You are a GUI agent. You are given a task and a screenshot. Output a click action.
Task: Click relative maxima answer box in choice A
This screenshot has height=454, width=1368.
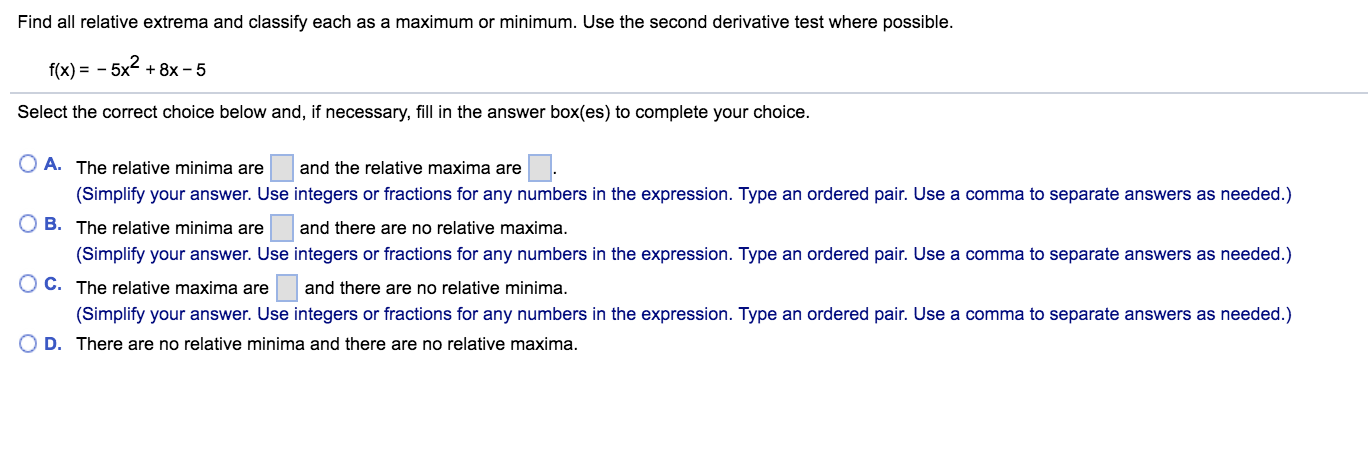coord(539,167)
